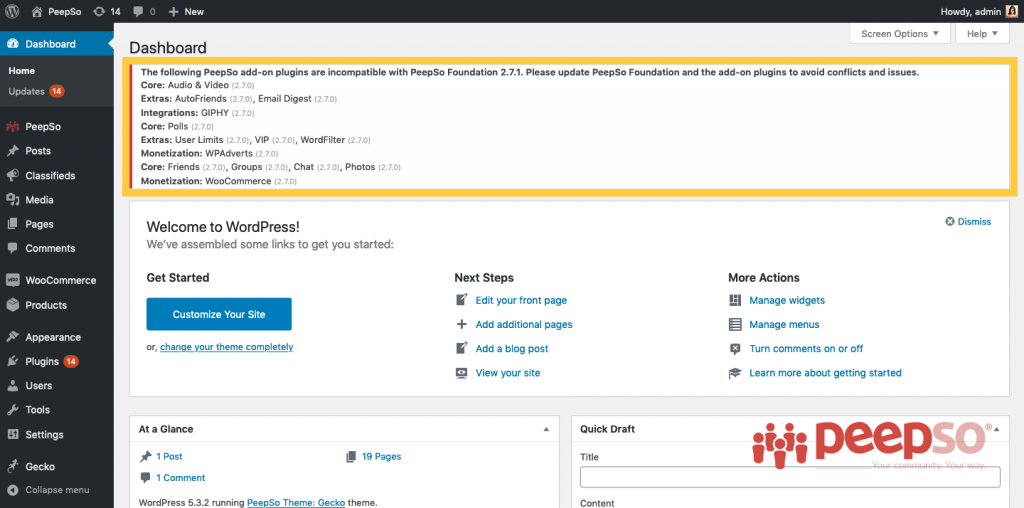Expand the Screen Options dropdown
This screenshot has height=508, width=1024.
(x=900, y=33)
